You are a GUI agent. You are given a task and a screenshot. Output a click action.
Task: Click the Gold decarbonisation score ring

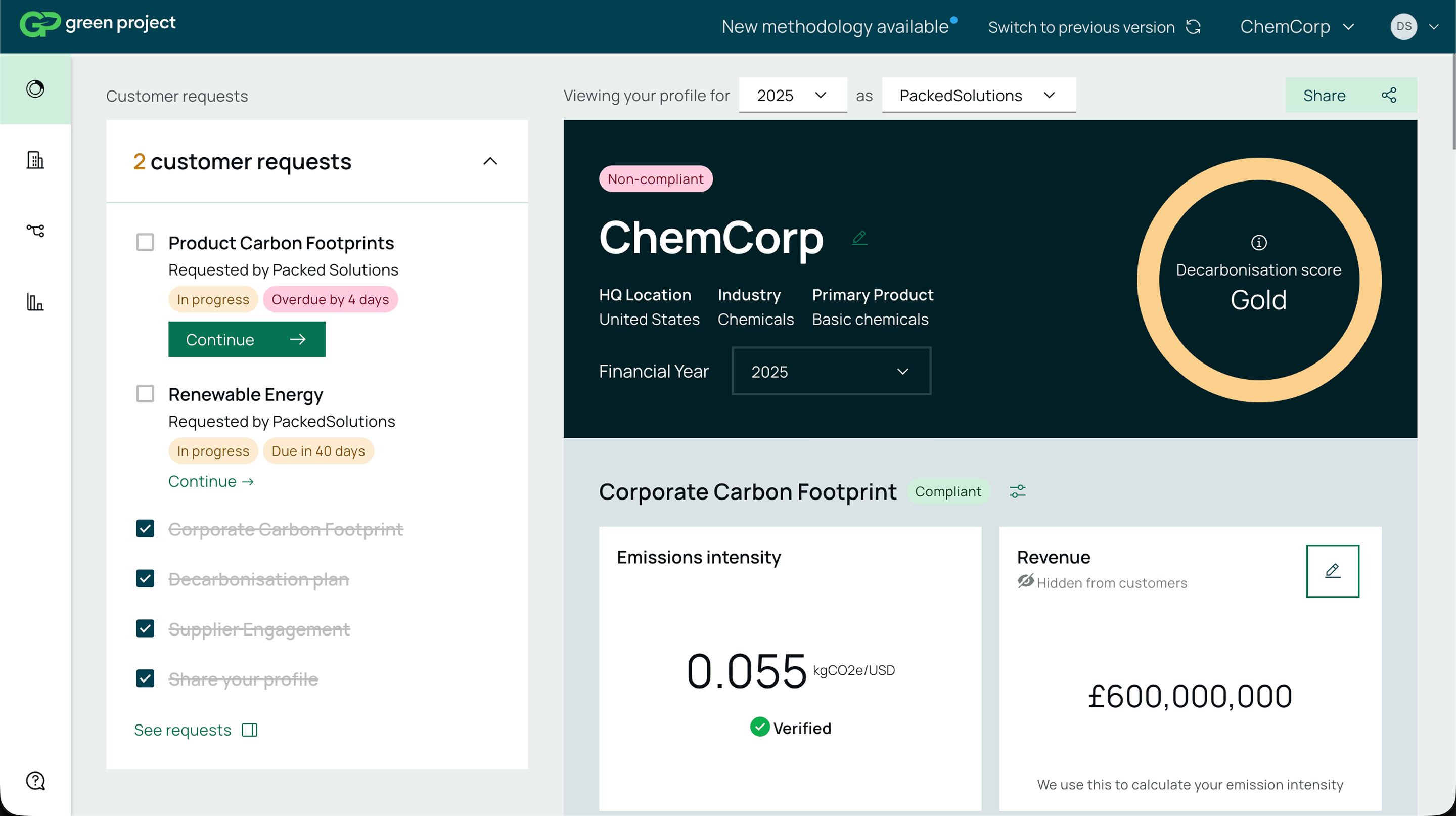(1259, 280)
